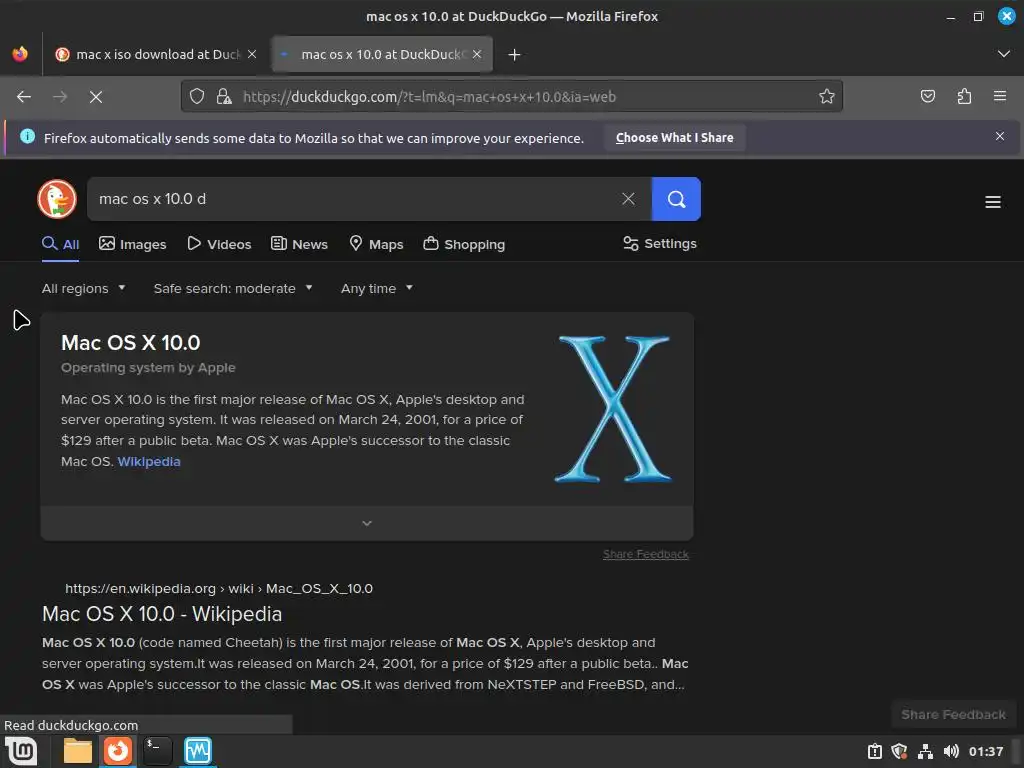Screen dimensions: 1024x768
Task: Expand the Any time filter dropdown
Action: [377, 288]
